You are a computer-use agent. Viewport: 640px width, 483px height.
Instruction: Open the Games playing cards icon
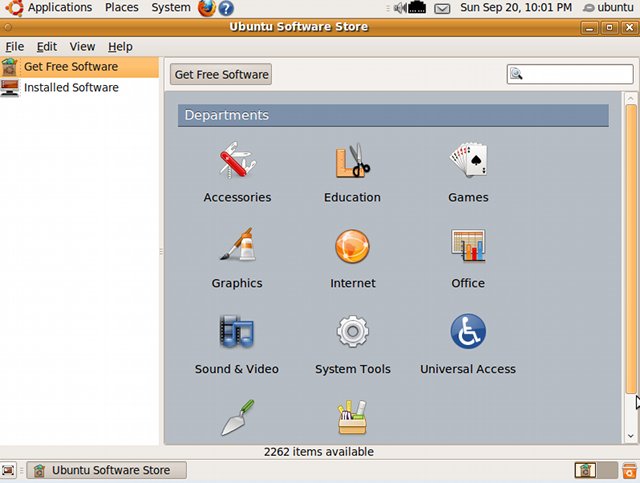468,160
